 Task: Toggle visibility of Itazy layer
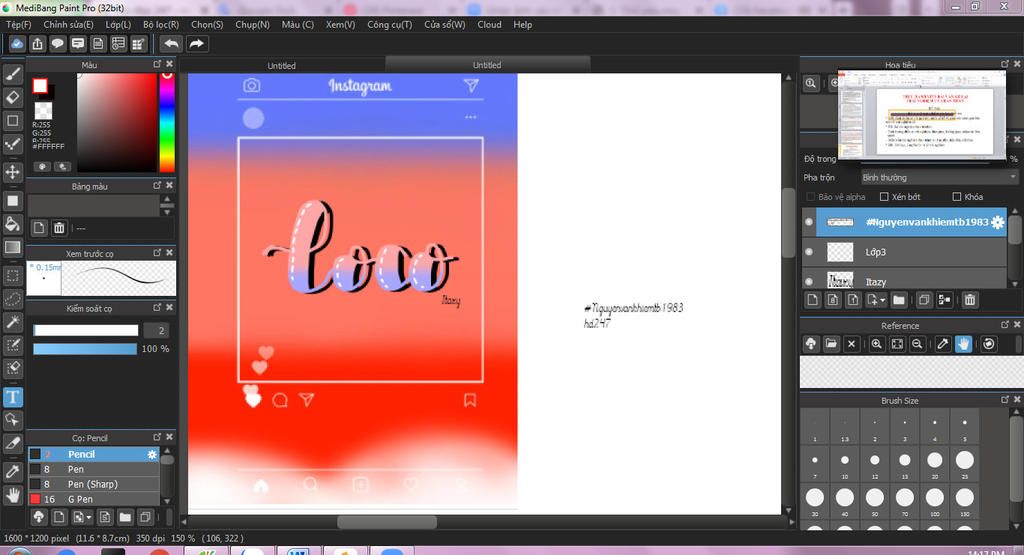(x=809, y=281)
